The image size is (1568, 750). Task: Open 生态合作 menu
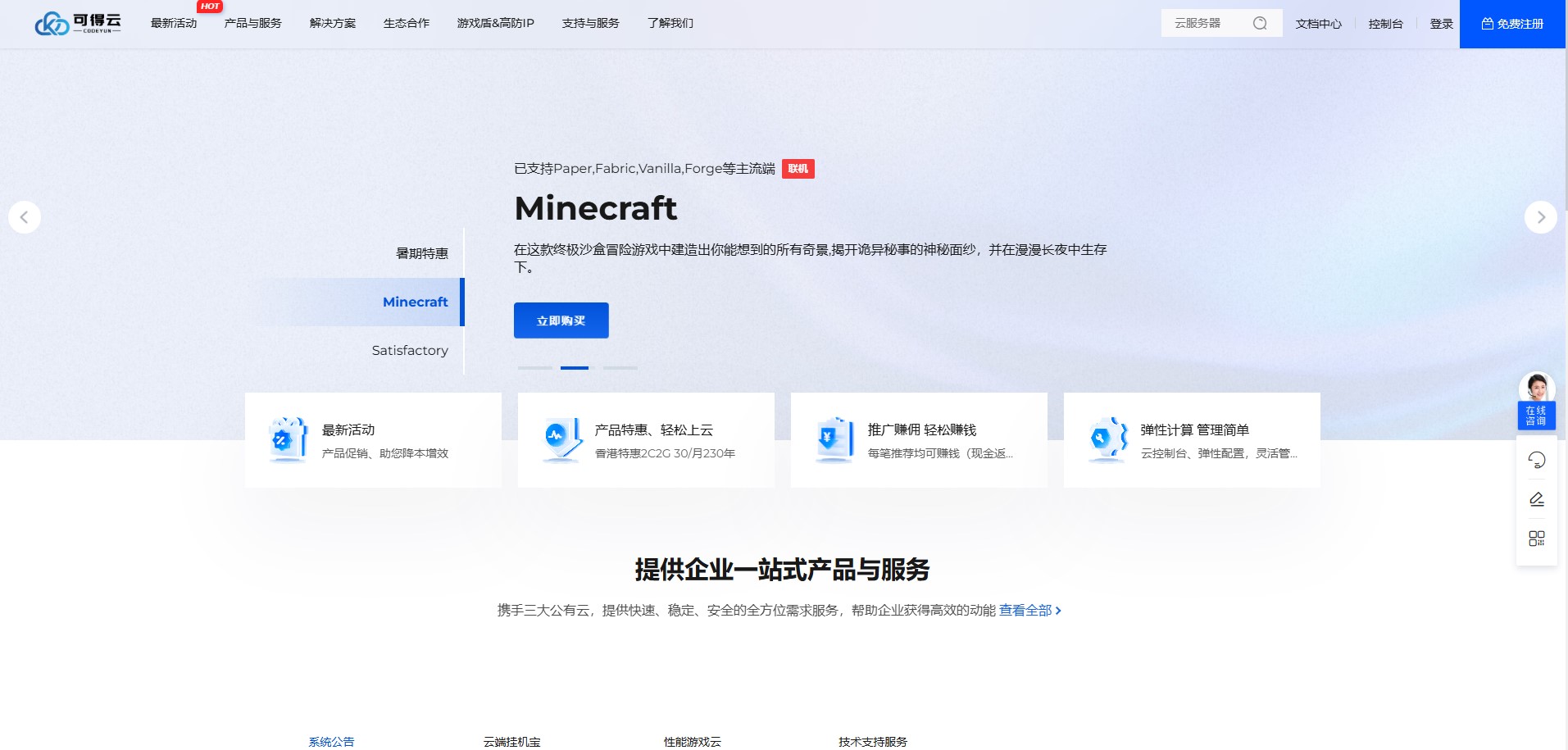tap(407, 24)
